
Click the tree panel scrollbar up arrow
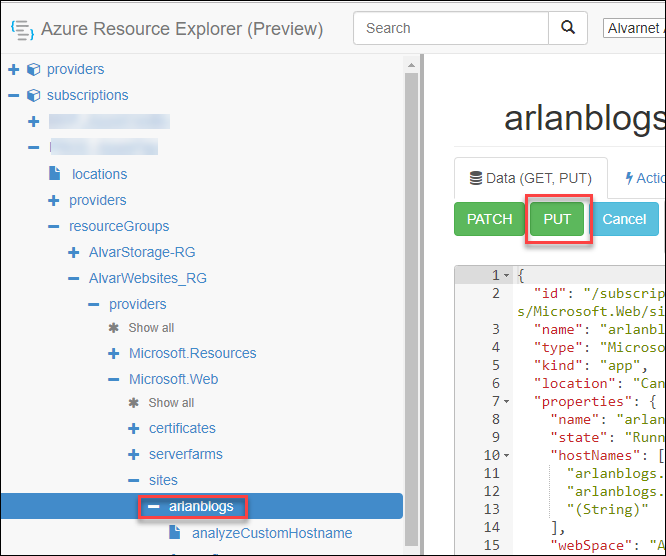[411, 65]
